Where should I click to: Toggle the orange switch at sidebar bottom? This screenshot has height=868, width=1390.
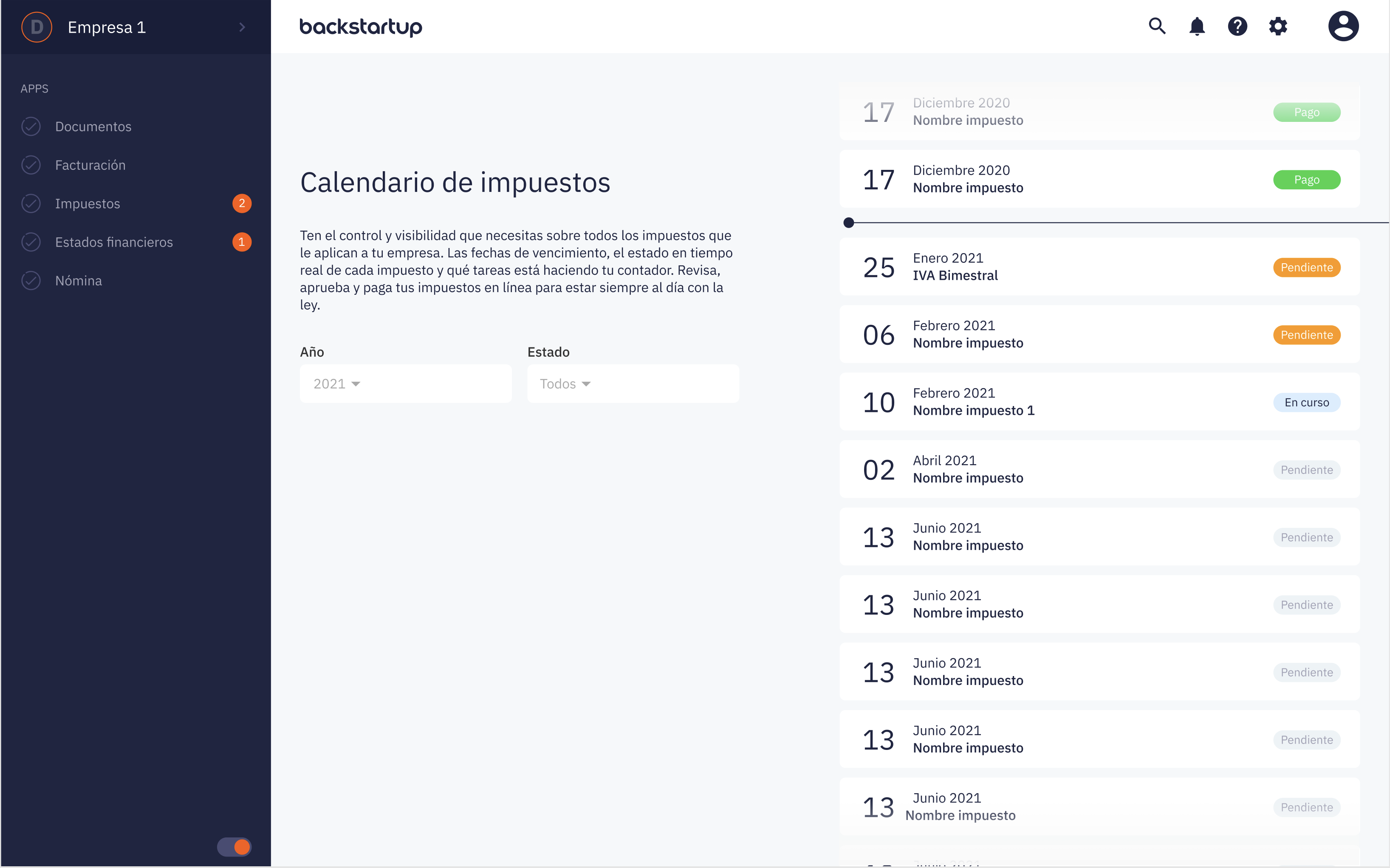[x=234, y=846]
